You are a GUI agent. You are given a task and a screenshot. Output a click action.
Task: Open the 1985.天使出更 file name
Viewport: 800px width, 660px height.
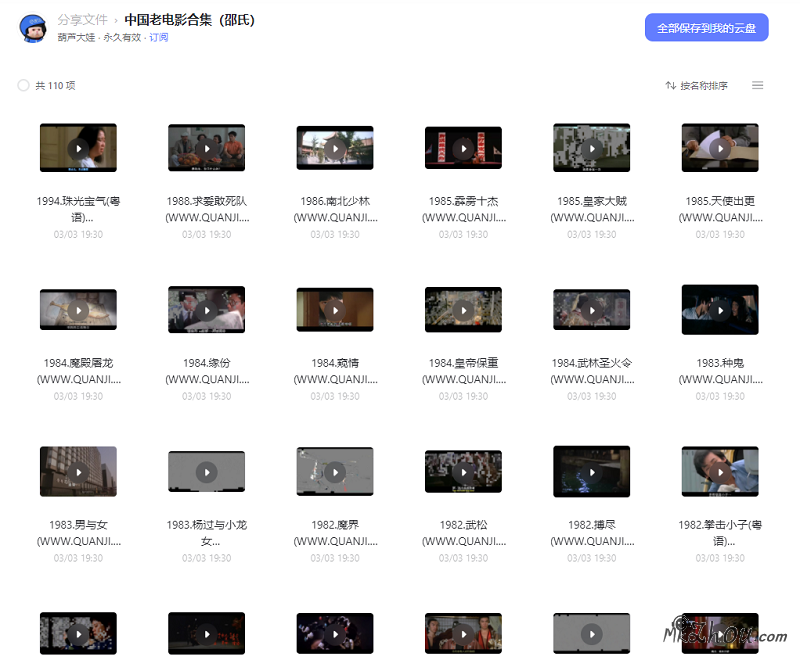click(x=720, y=209)
